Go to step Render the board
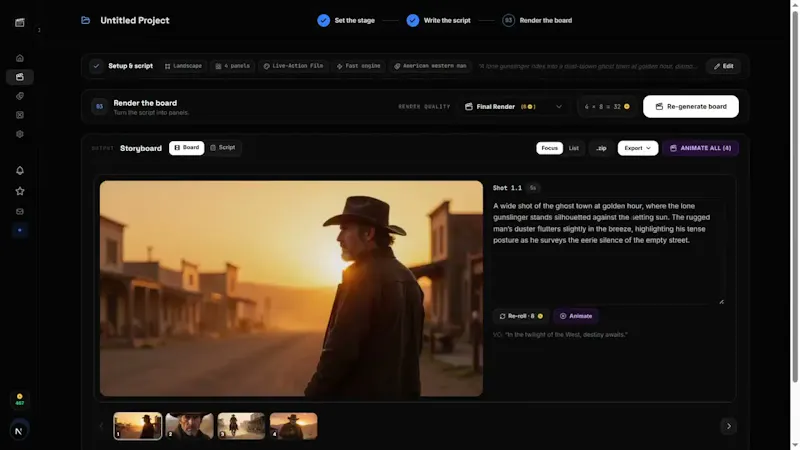Viewport: 800px width, 450px height. tap(537, 20)
